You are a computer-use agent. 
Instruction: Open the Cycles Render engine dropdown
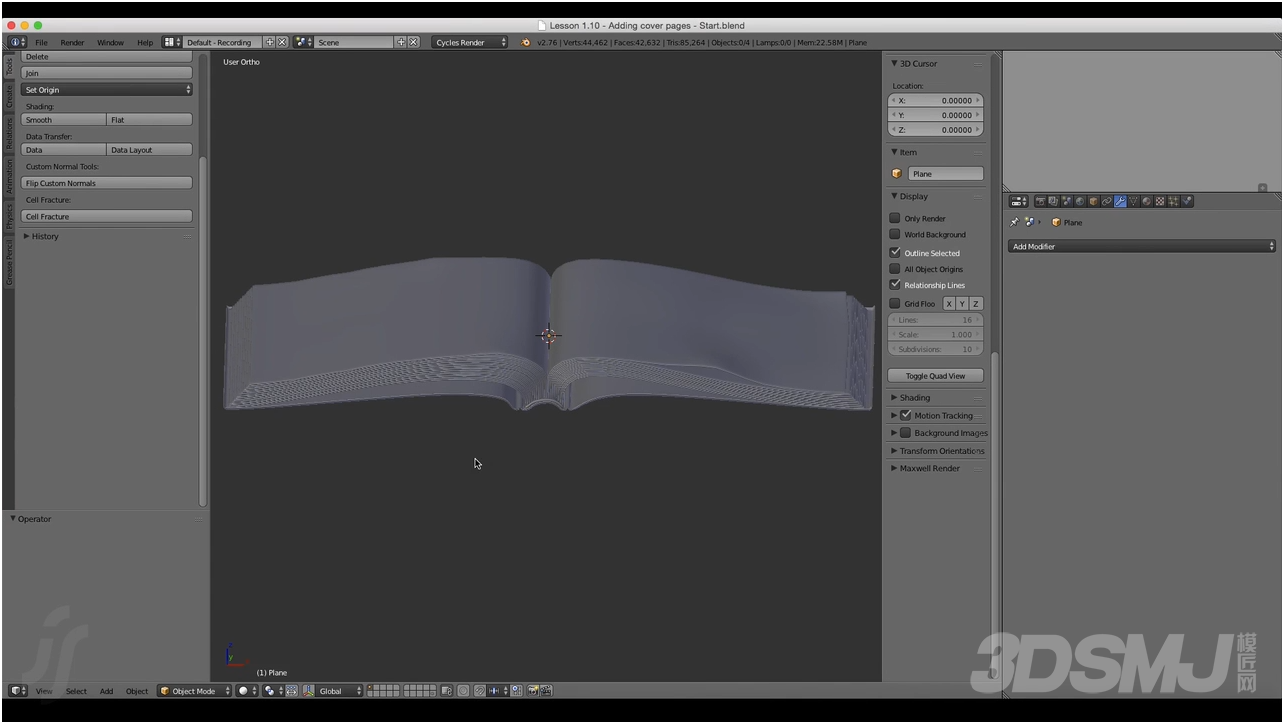tap(470, 42)
